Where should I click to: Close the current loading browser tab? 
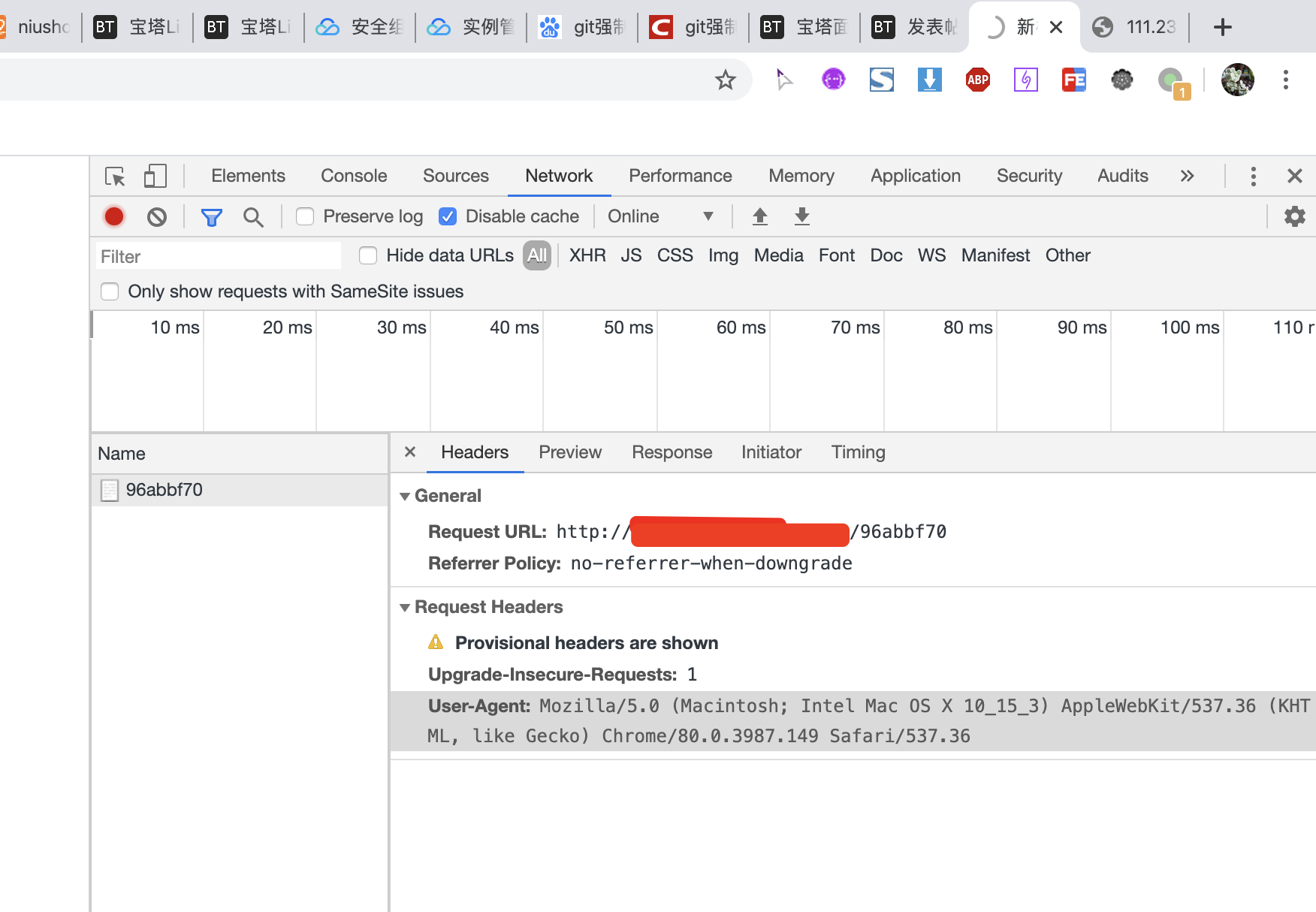point(1056,27)
